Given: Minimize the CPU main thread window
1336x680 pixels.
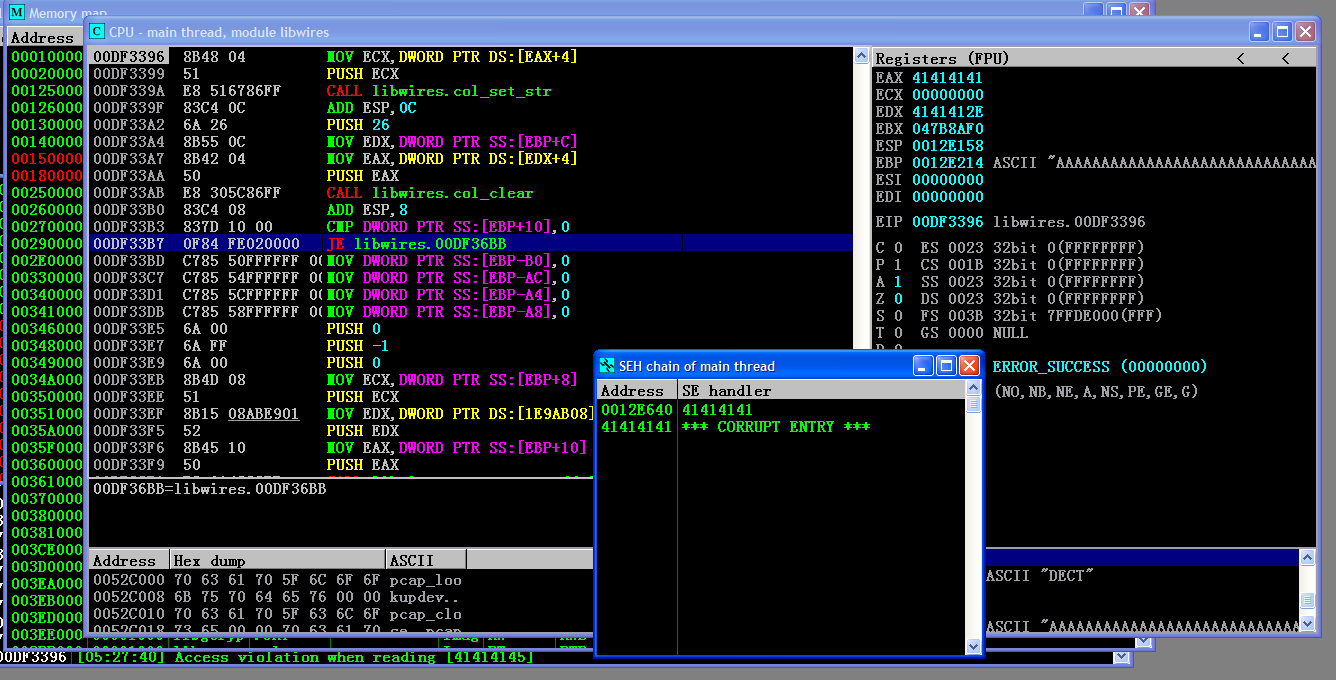Looking at the screenshot, I should 1260,32.
